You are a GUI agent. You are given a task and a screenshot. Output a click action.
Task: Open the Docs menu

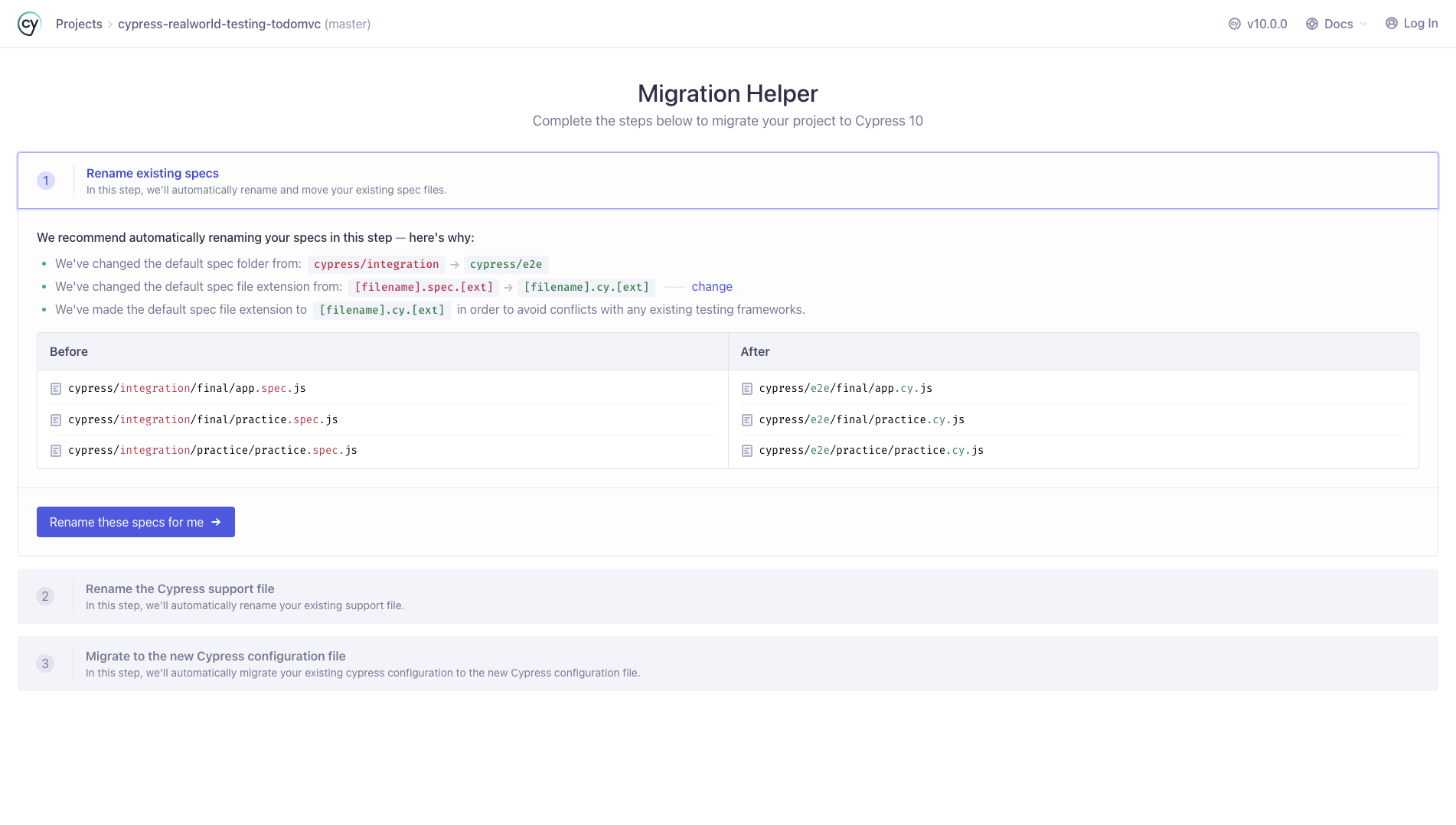1337,24
